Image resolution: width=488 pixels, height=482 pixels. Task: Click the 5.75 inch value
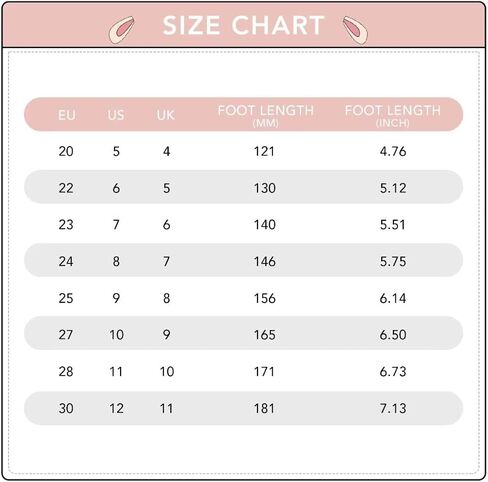point(393,261)
